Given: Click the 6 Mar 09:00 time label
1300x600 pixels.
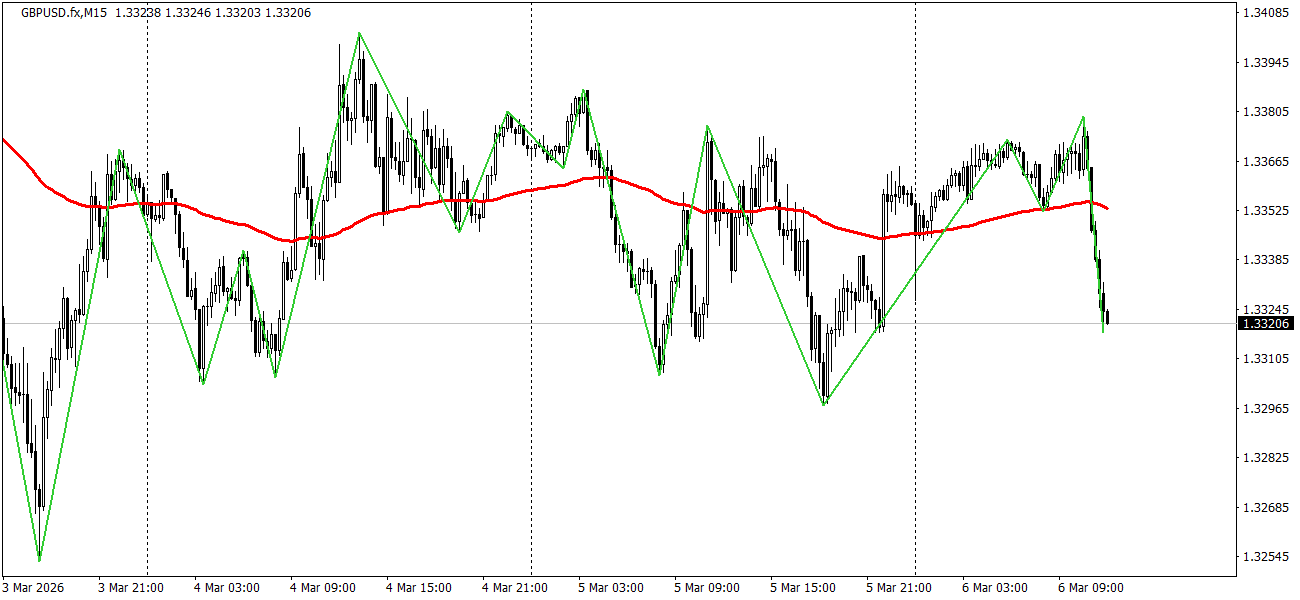Looking at the screenshot, I should click(x=1091, y=588).
